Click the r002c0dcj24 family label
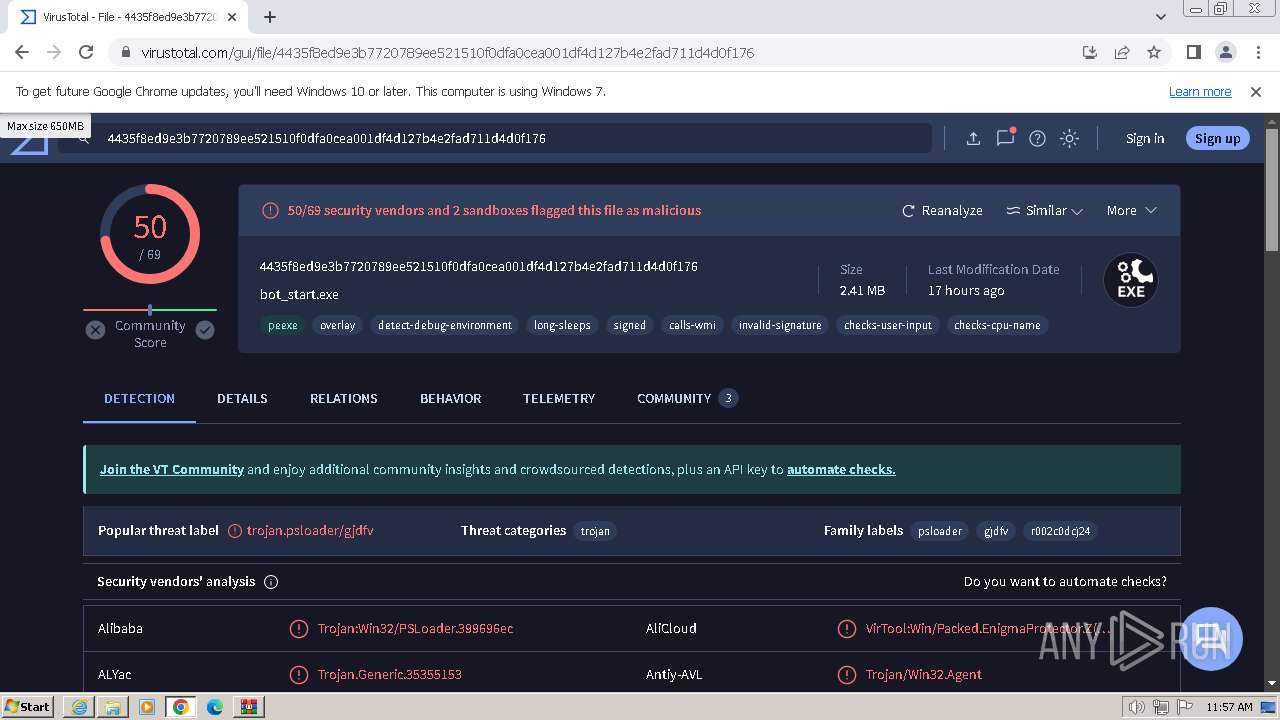 [1060, 531]
